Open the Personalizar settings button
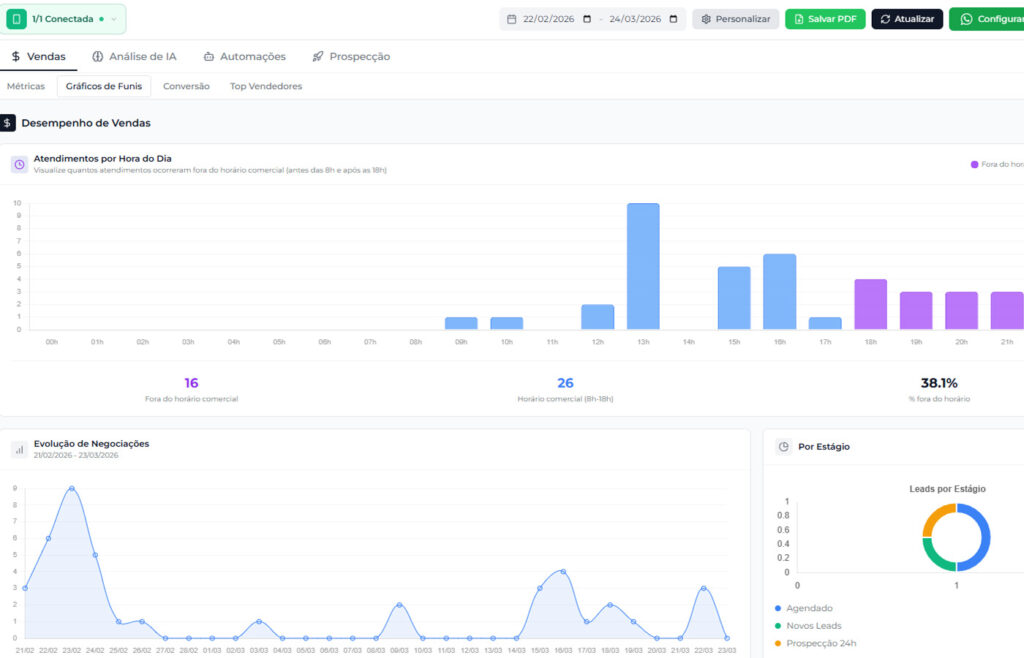 735,19
